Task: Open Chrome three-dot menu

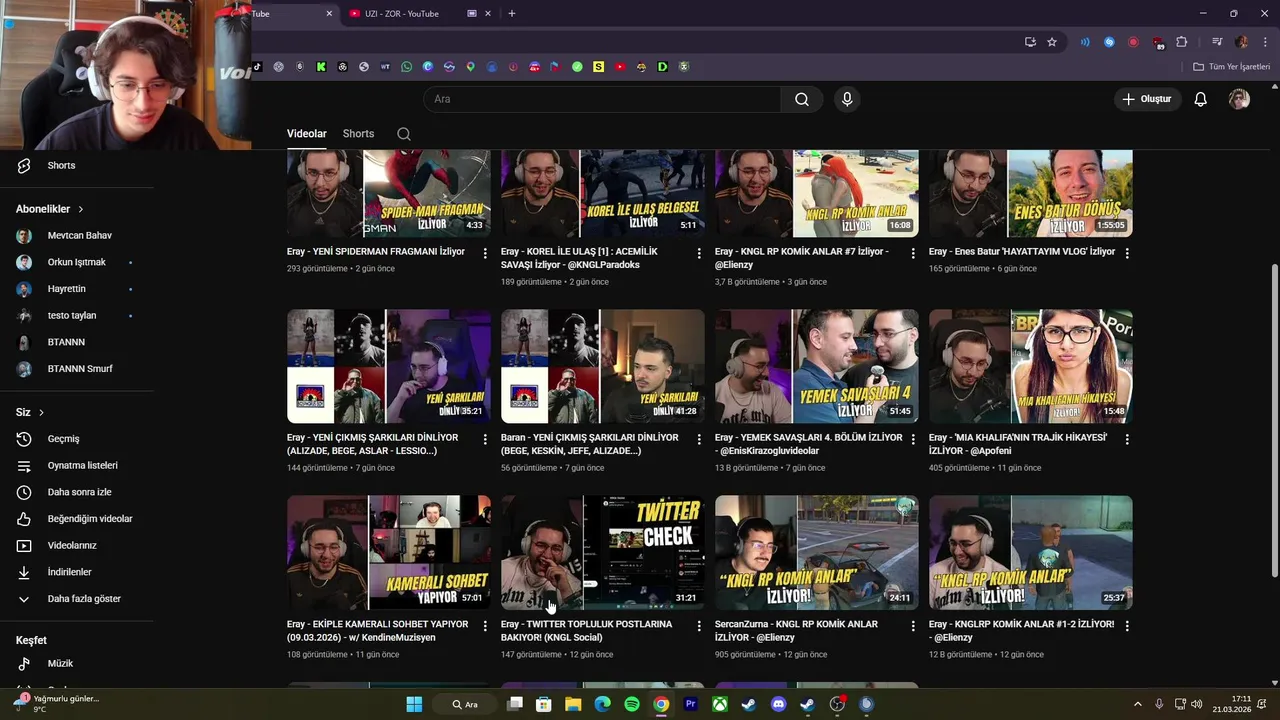Action: [1263, 42]
